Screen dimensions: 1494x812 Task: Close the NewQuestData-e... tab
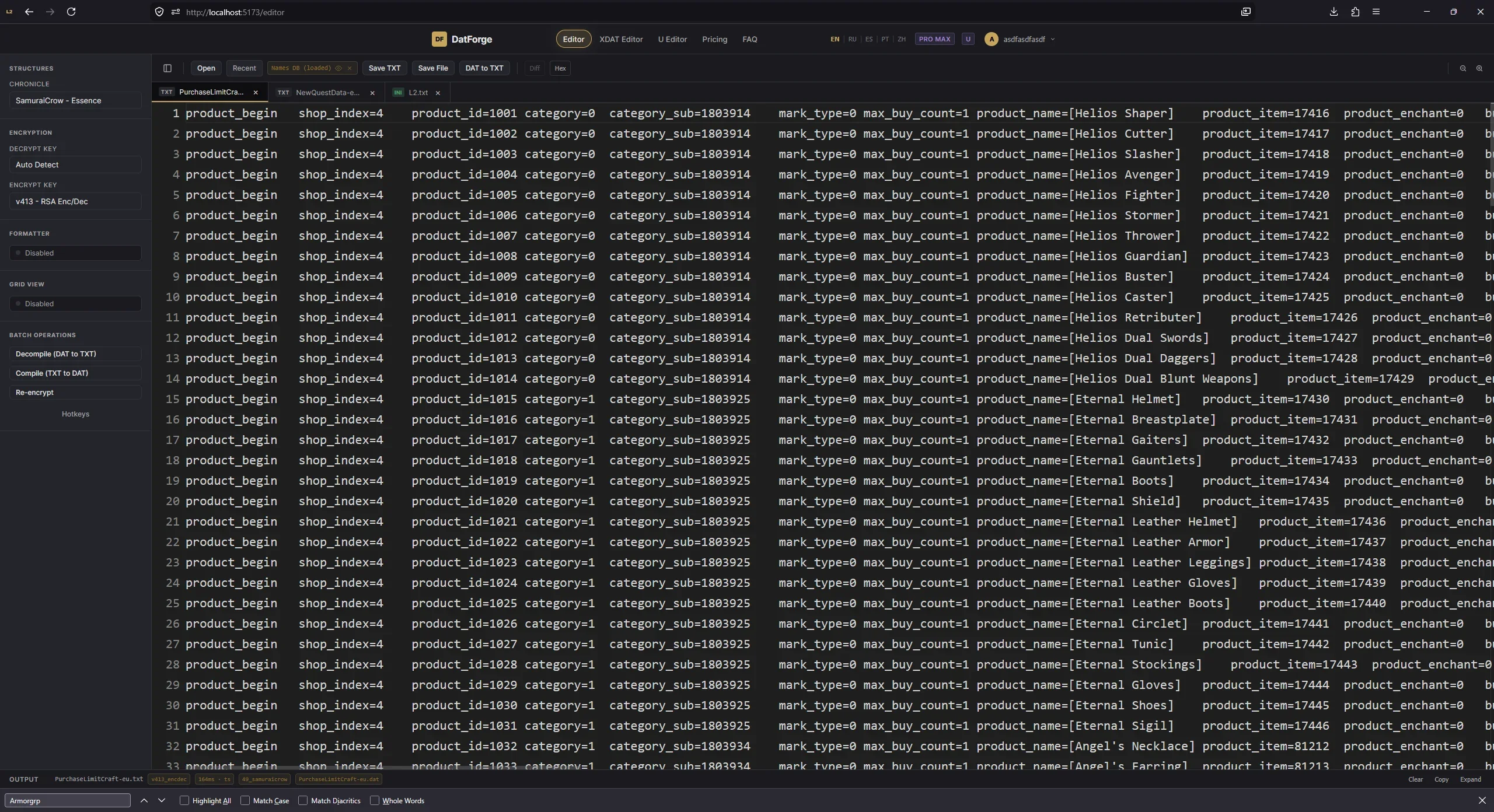click(372, 93)
